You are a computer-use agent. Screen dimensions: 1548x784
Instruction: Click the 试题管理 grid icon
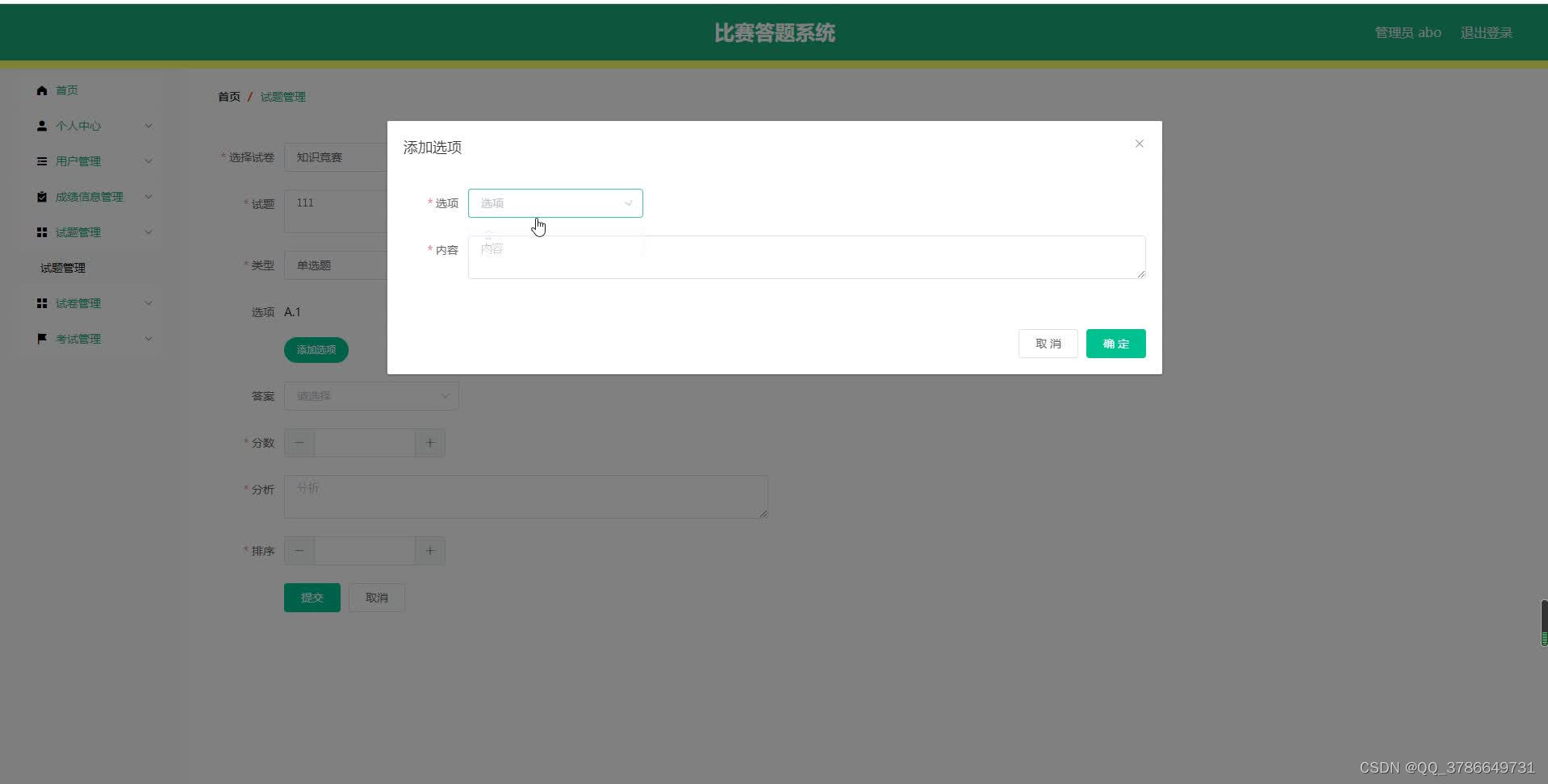tap(42, 232)
